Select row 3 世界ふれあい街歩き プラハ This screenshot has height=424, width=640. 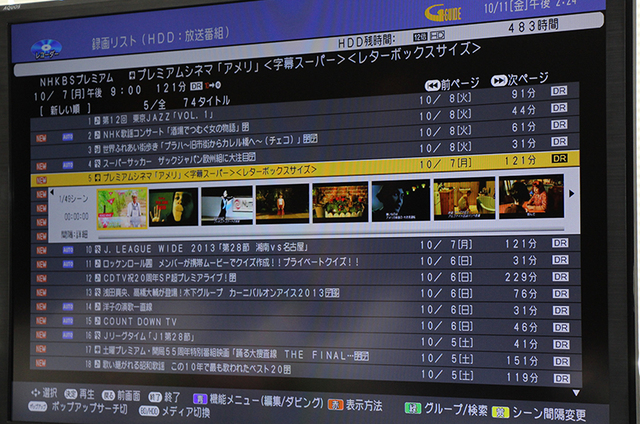coord(305,140)
